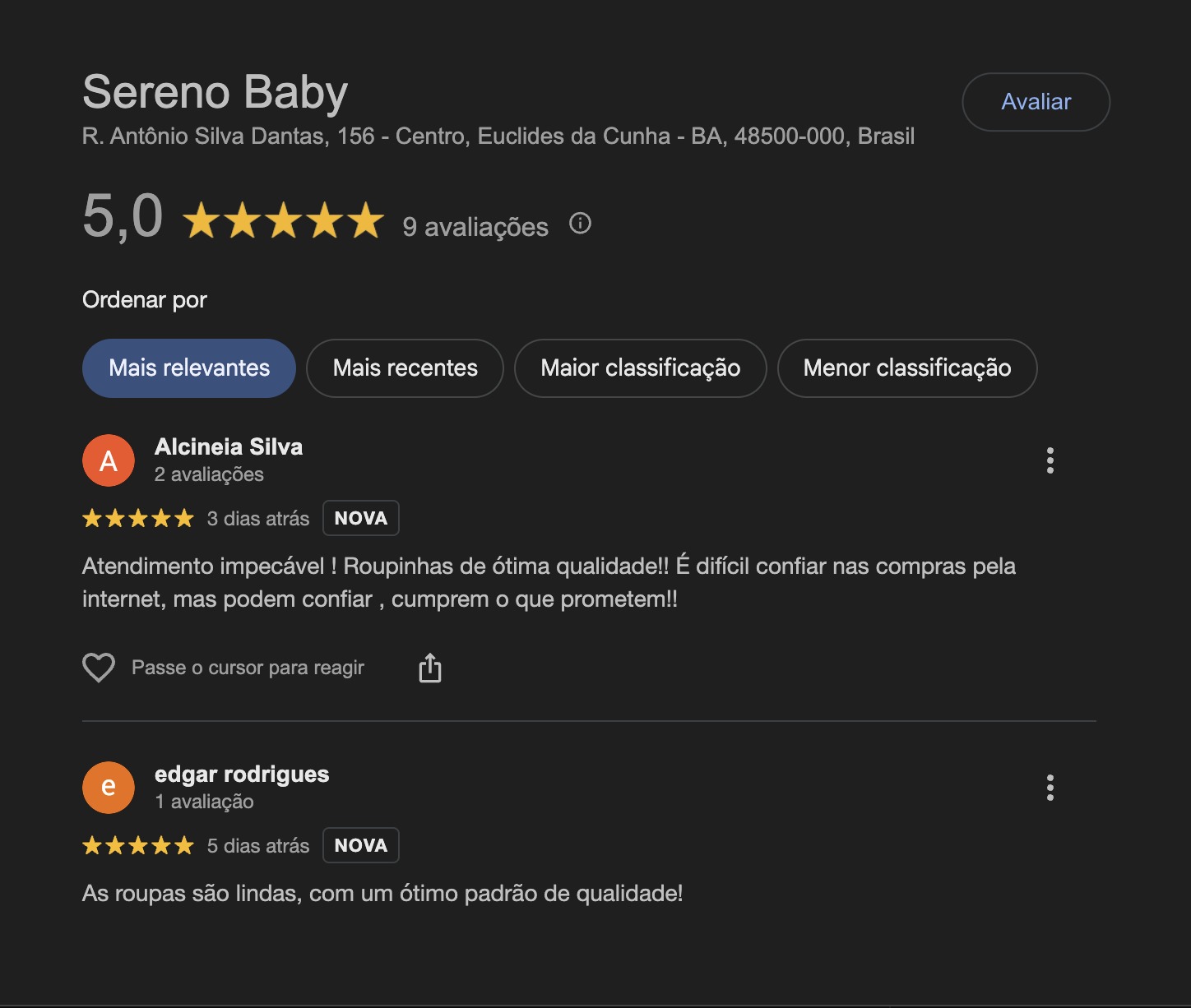
Task: Open Alcineia Silva's profile avatar
Action: tap(108, 460)
